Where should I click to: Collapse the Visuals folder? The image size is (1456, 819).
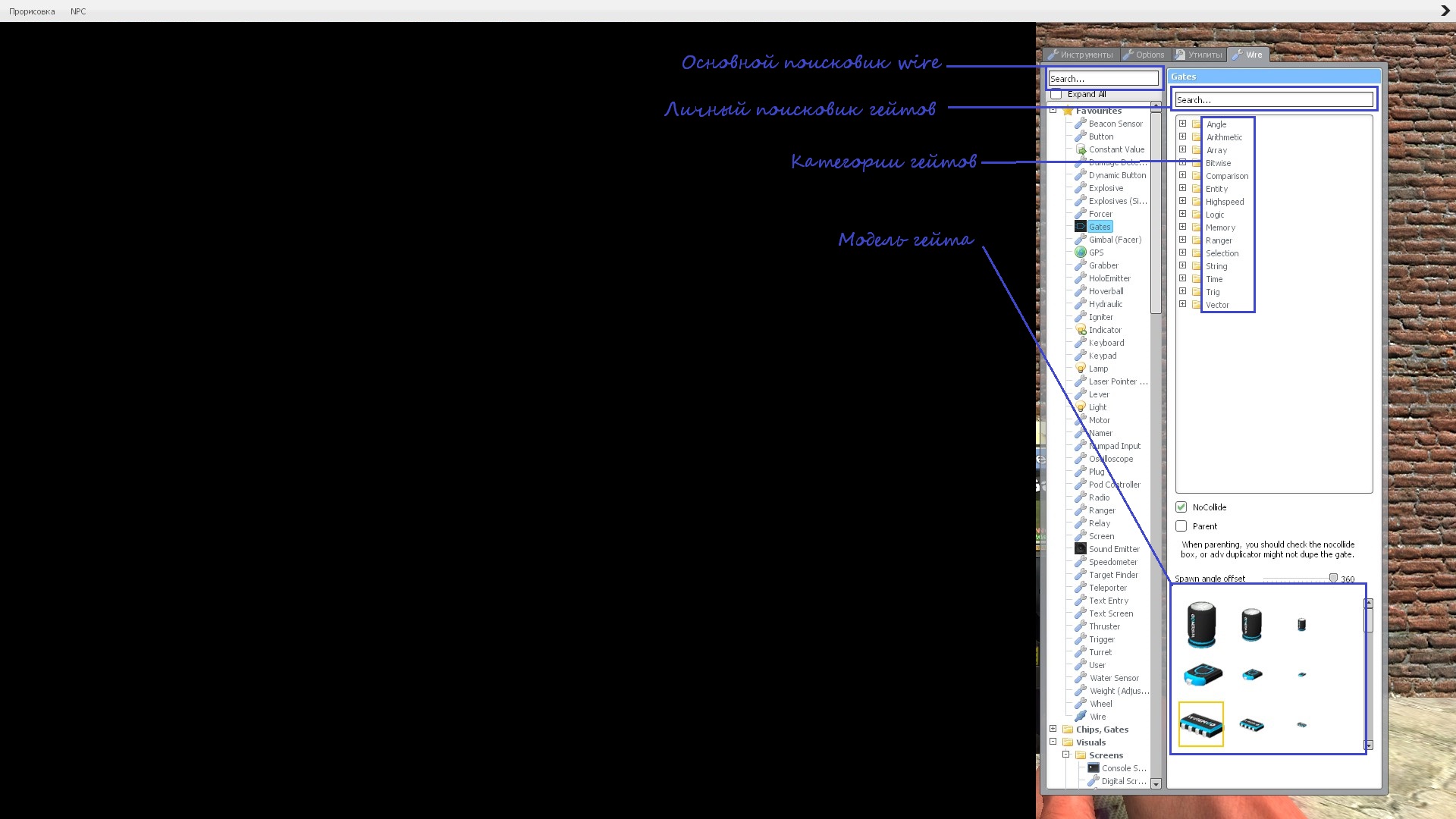pyautogui.click(x=1053, y=742)
